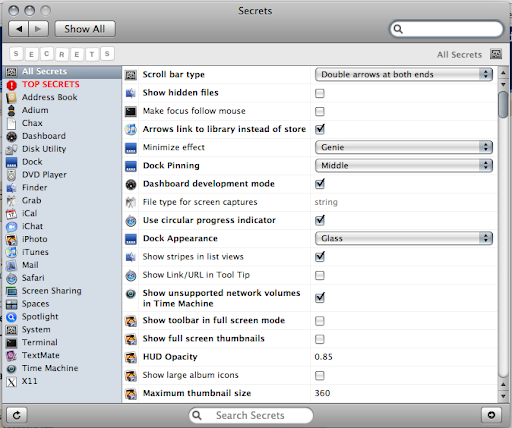
Task: Open the Minimize effect Genie dropdown
Action: pos(404,147)
